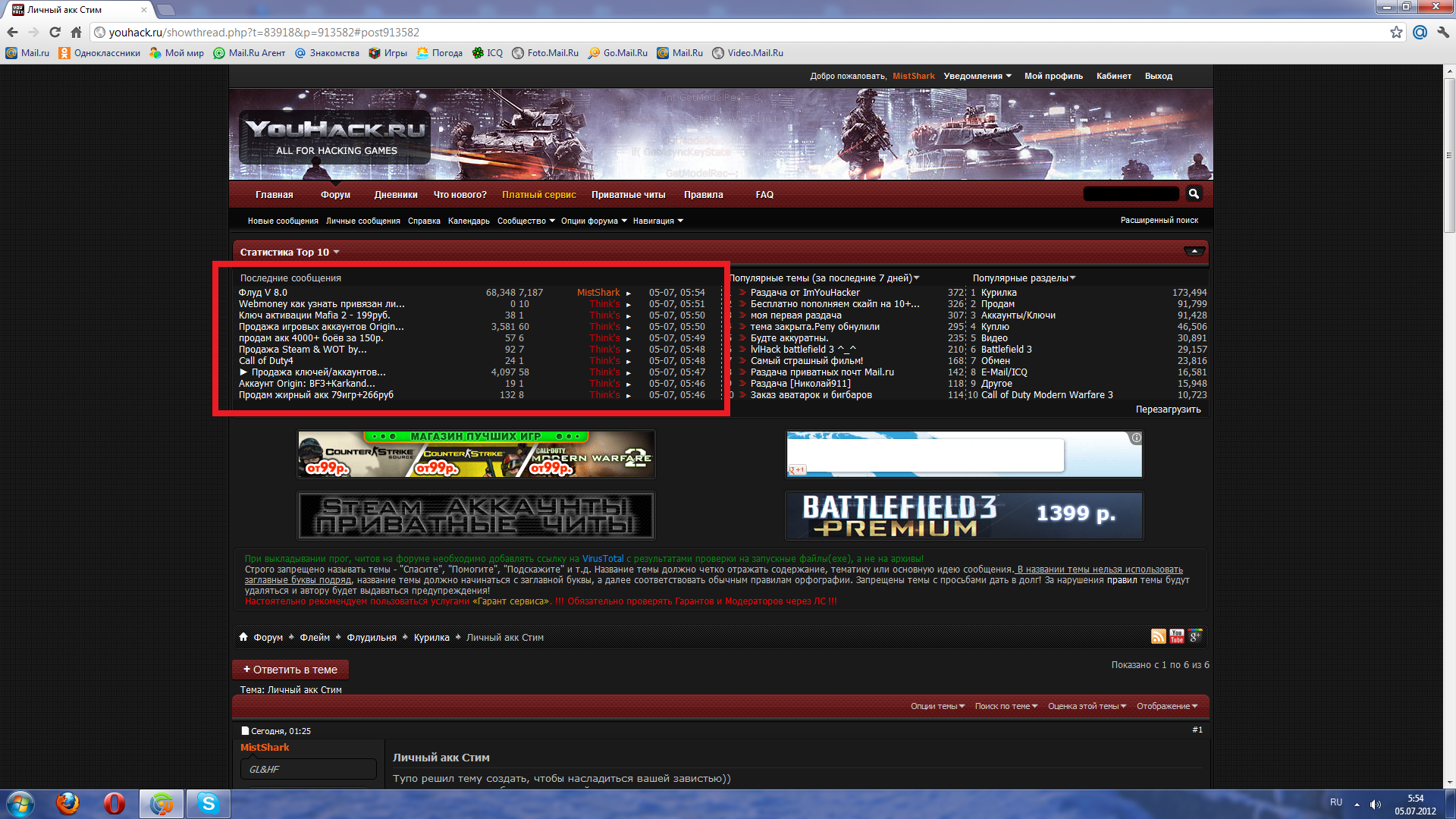
Task: Open Оценка этой темы dropdown
Action: click(1087, 706)
